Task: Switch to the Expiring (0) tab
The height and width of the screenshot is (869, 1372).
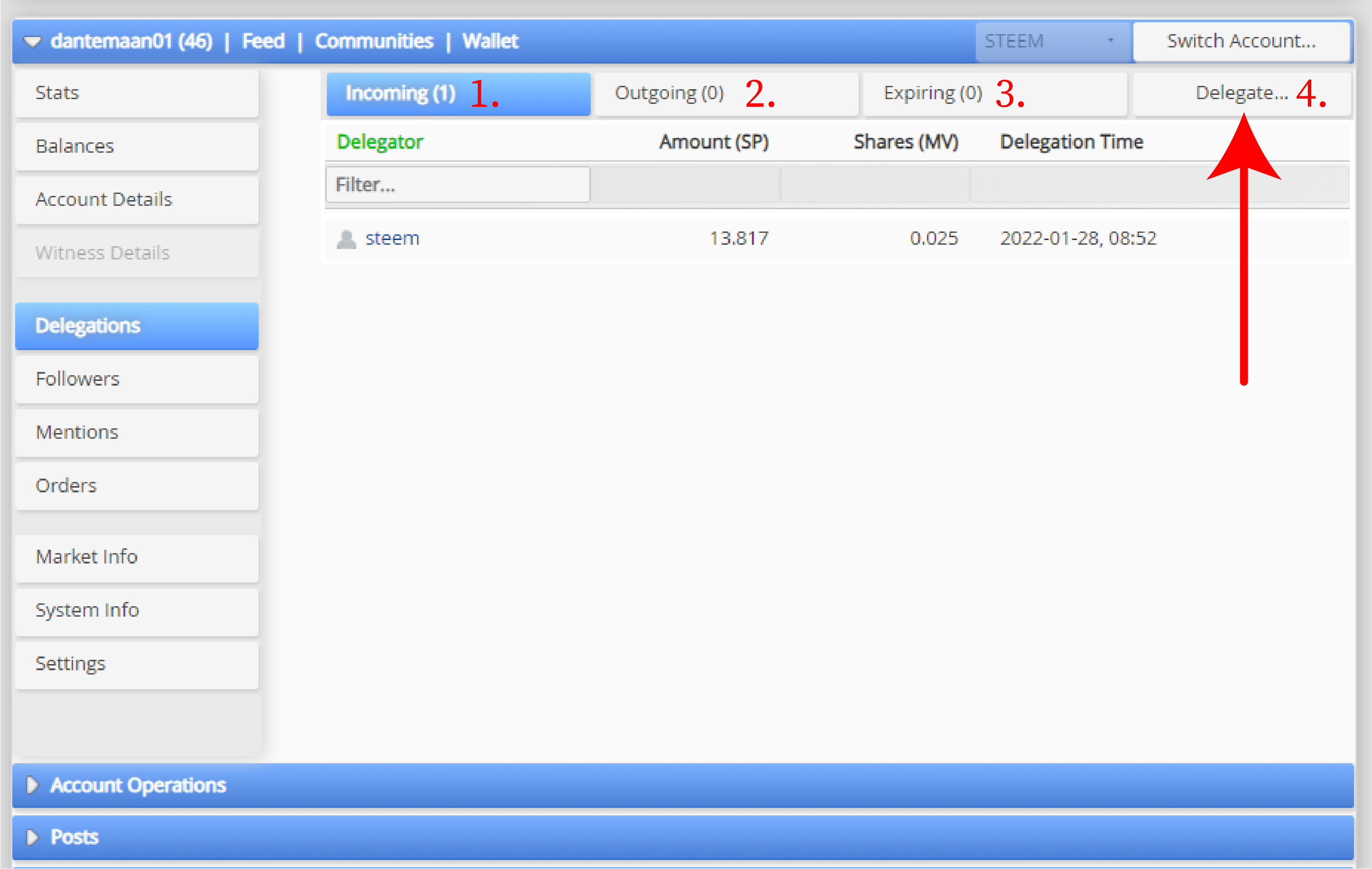Action: [995, 93]
